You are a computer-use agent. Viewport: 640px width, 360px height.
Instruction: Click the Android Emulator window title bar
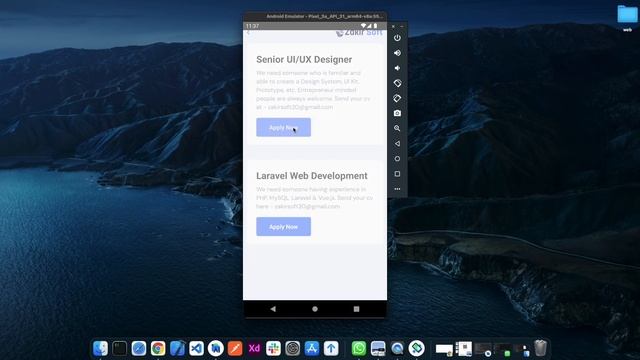315,16
